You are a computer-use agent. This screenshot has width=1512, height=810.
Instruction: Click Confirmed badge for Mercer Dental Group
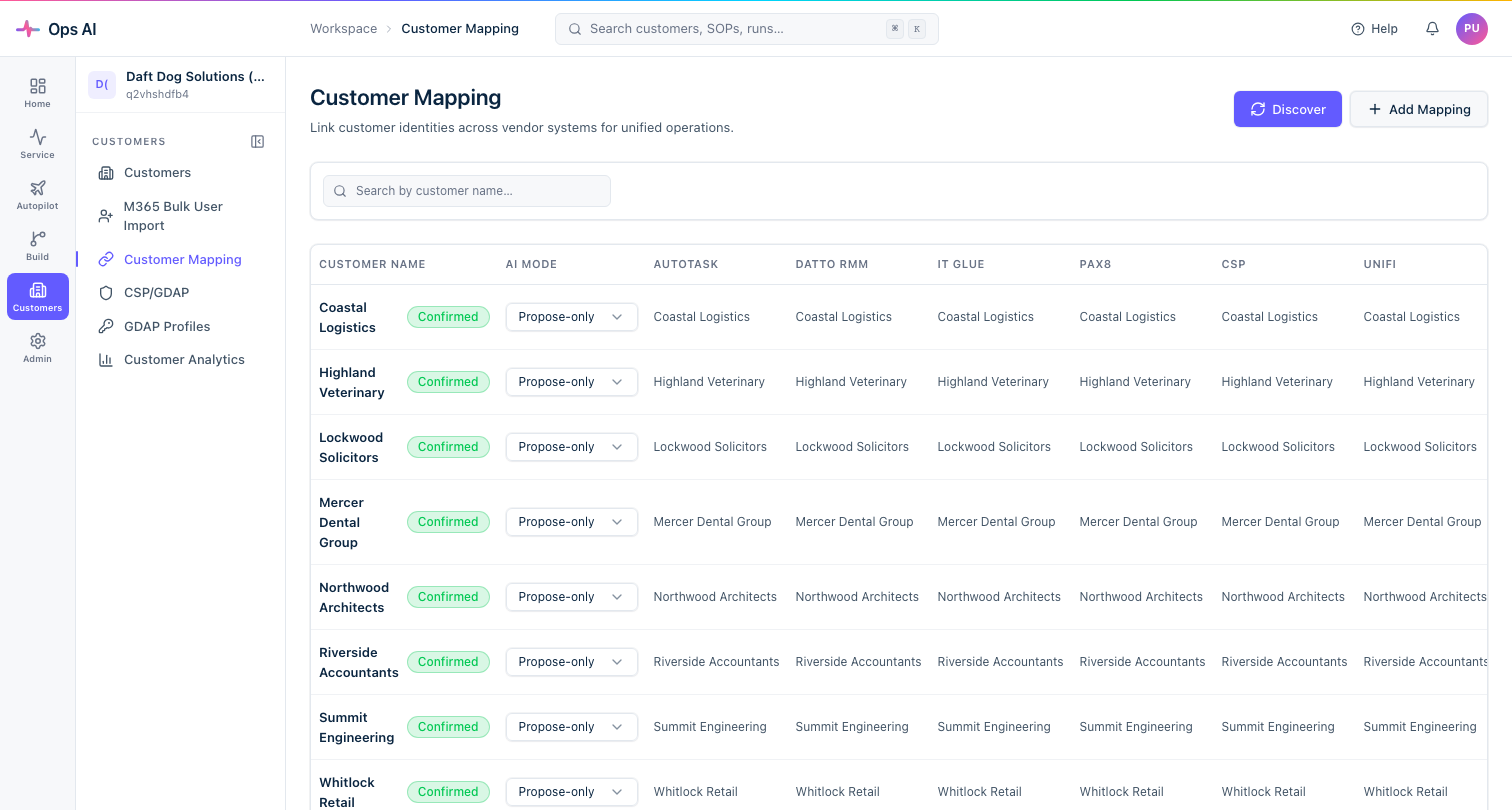click(x=448, y=522)
